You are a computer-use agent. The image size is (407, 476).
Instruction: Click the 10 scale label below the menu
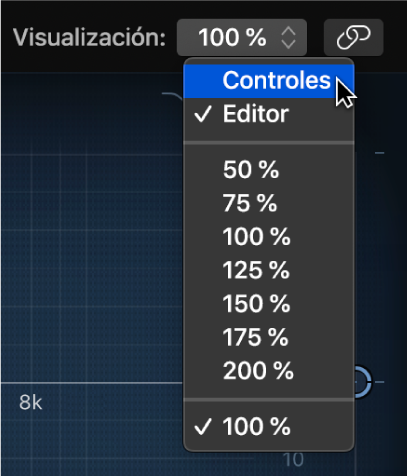pyautogui.click(x=293, y=460)
